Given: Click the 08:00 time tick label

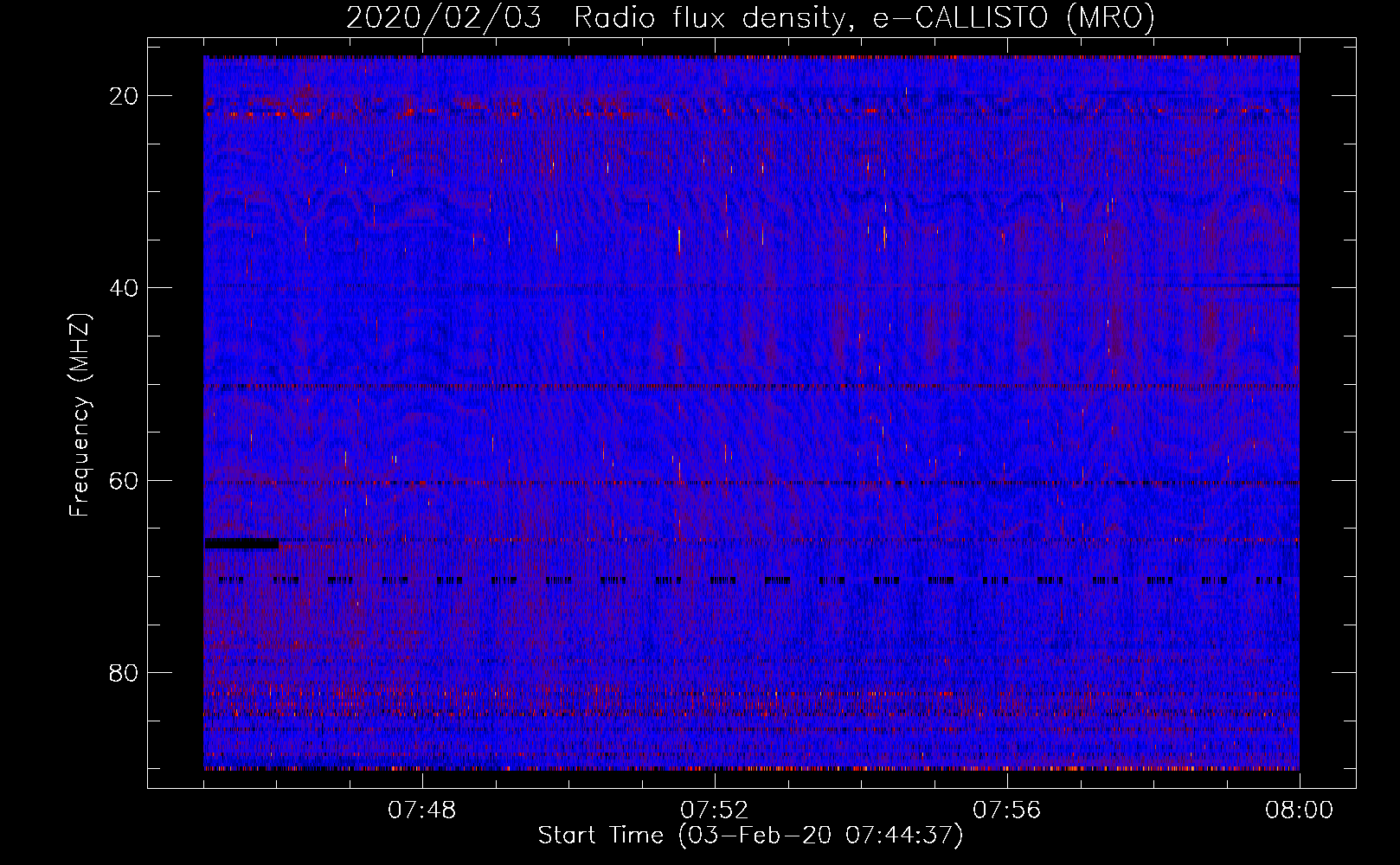Looking at the screenshot, I should (1299, 811).
